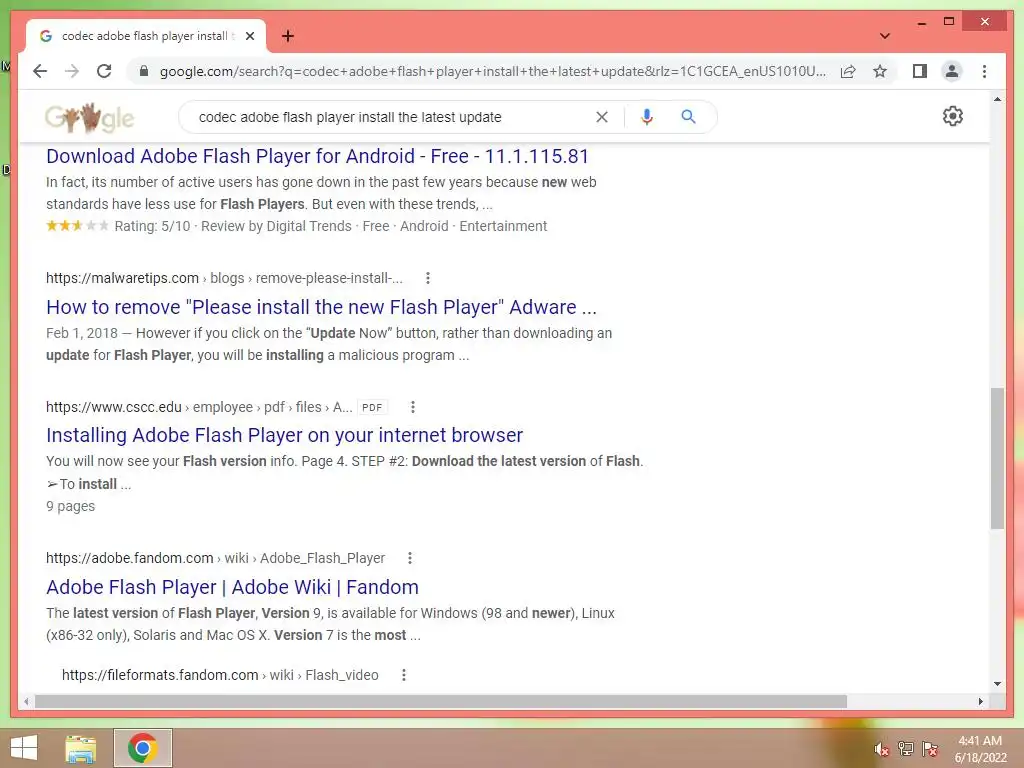Click the horizontal scrollbar thumb
The height and width of the screenshot is (768, 1024).
pos(441,701)
